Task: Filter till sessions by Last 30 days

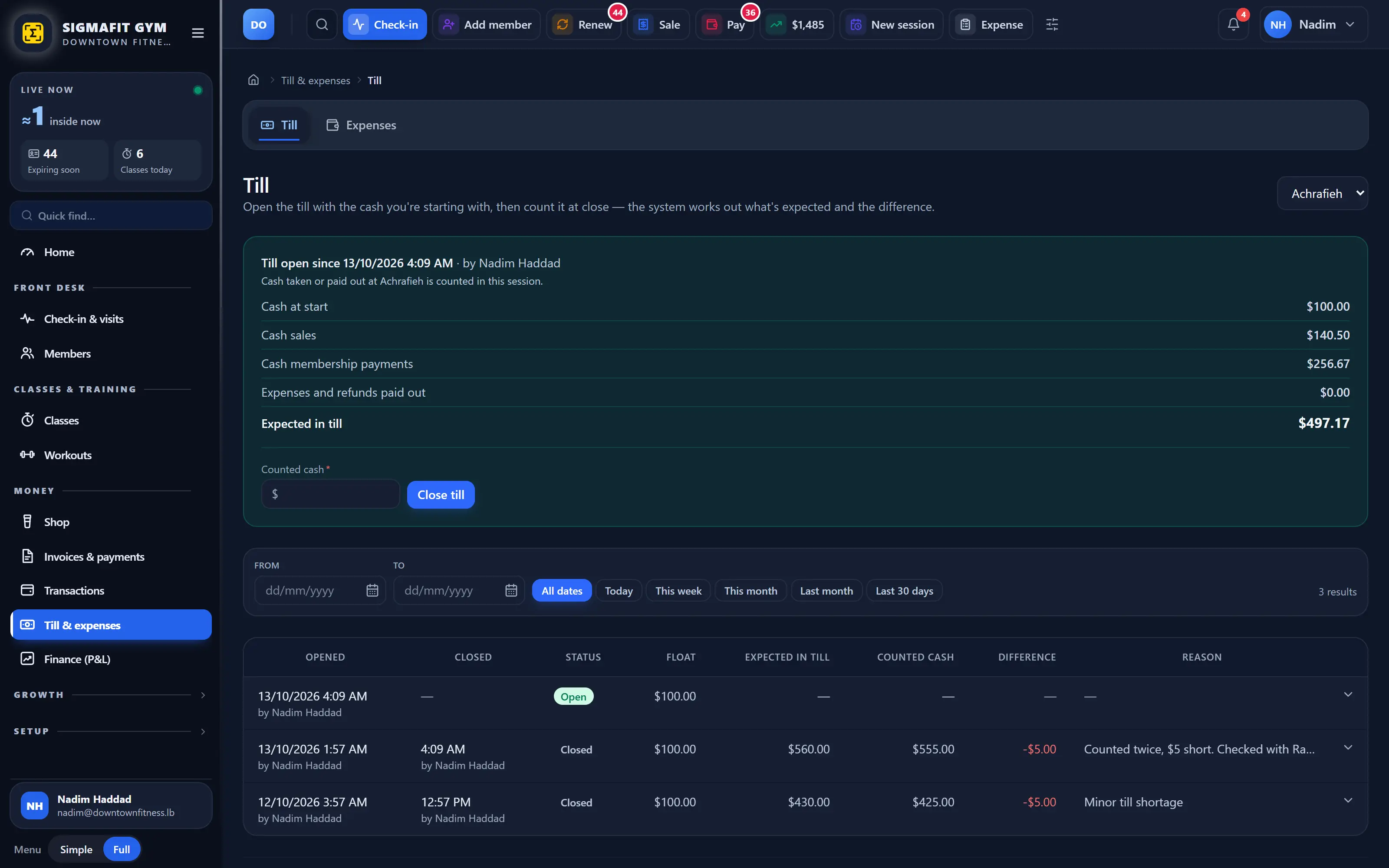Action: tap(904, 591)
